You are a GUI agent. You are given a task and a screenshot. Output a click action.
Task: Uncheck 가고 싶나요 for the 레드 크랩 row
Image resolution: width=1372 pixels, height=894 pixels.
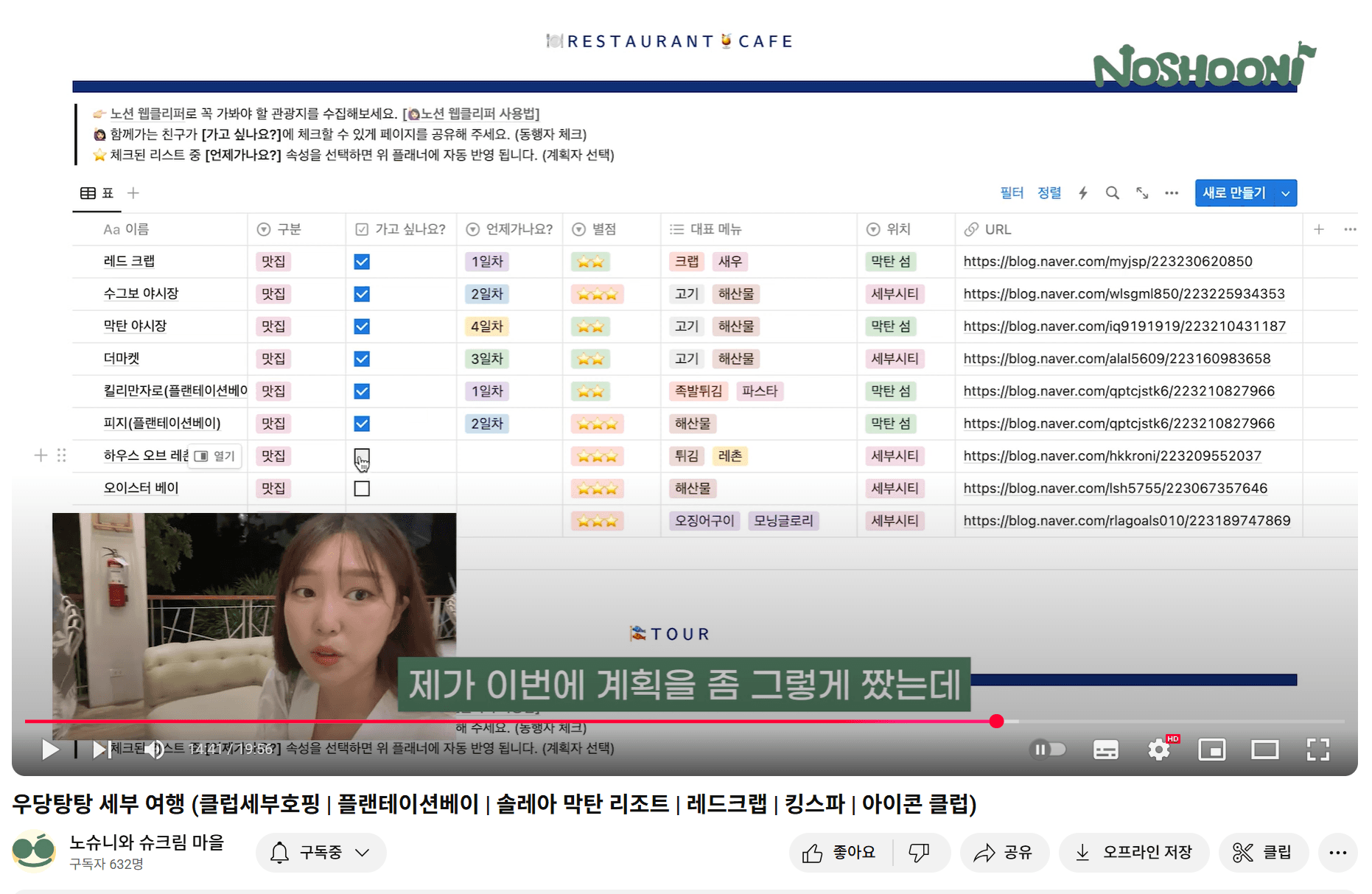362,262
